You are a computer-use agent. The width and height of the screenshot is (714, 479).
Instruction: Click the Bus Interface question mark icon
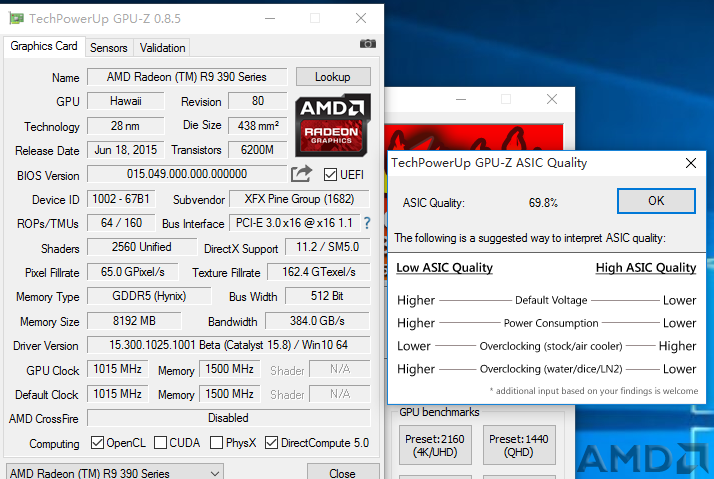367,223
